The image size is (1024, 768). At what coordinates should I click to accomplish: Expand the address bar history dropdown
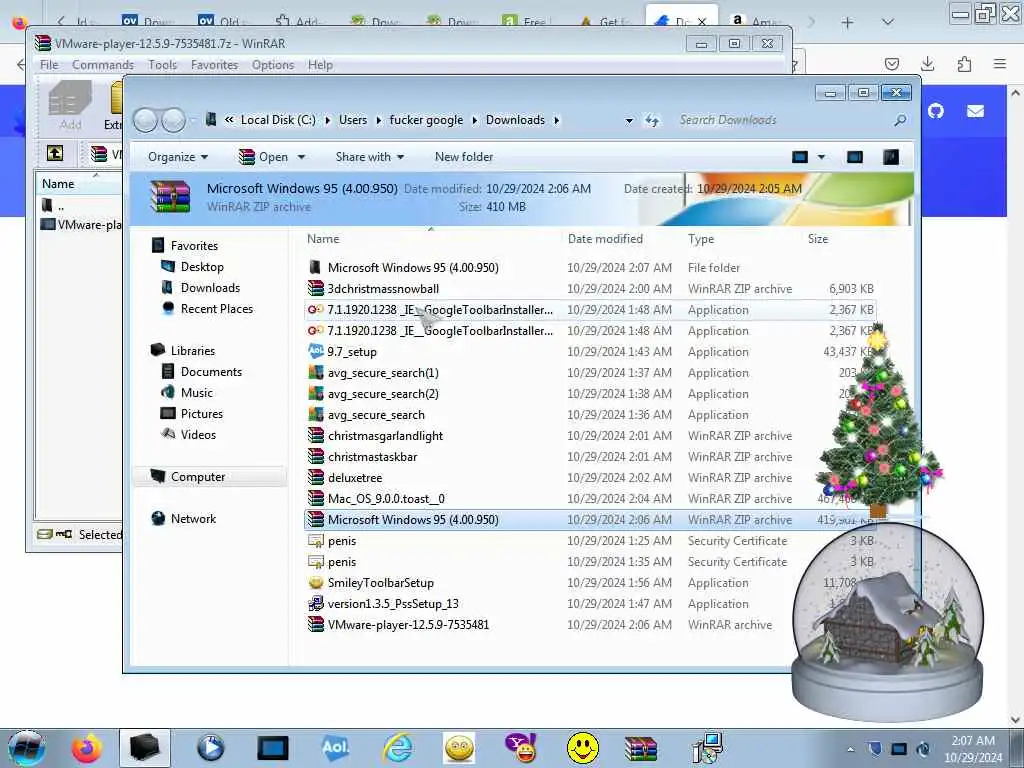click(x=629, y=121)
